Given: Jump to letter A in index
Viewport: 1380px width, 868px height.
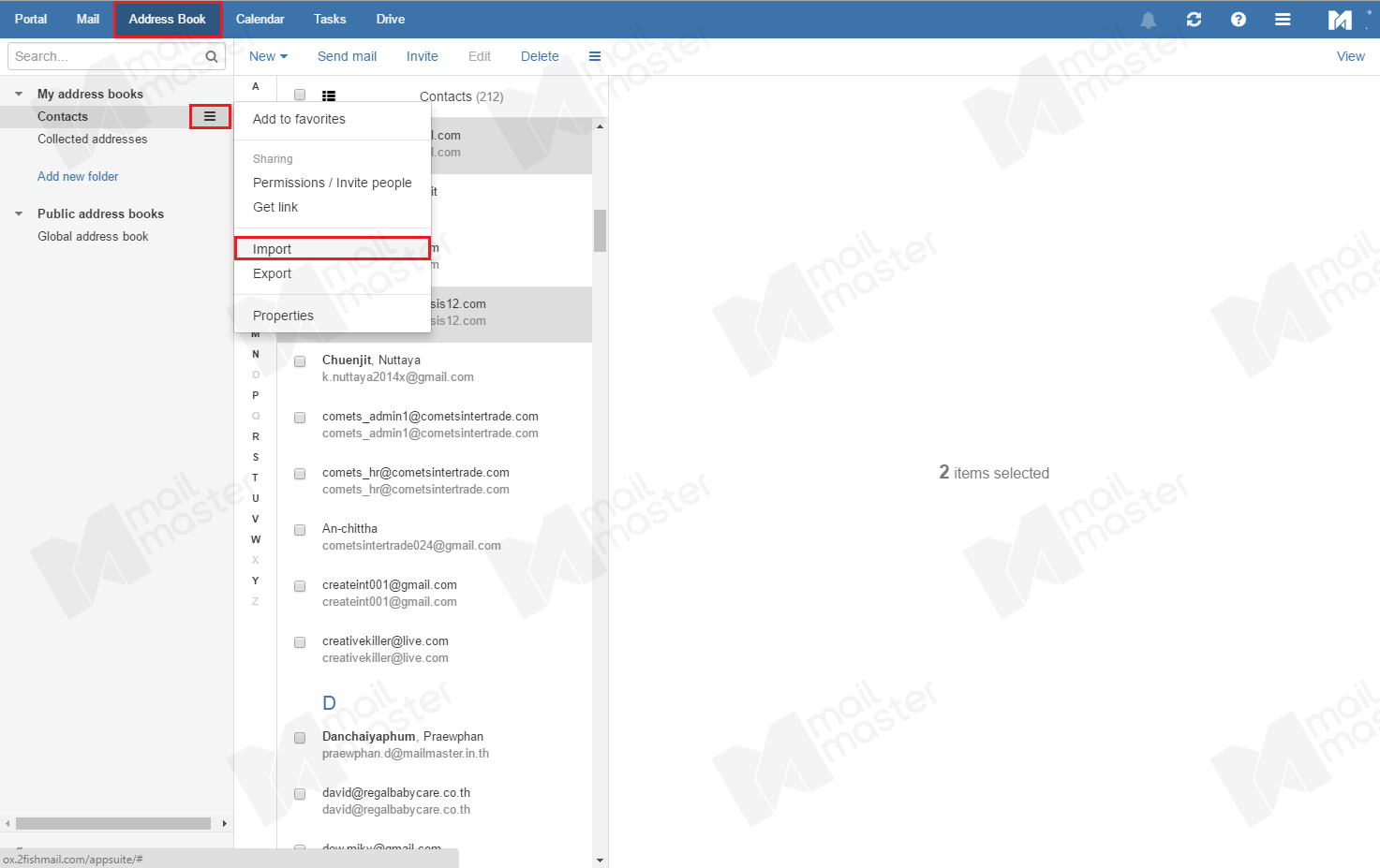Looking at the screenshot, I should click(256, 86).
